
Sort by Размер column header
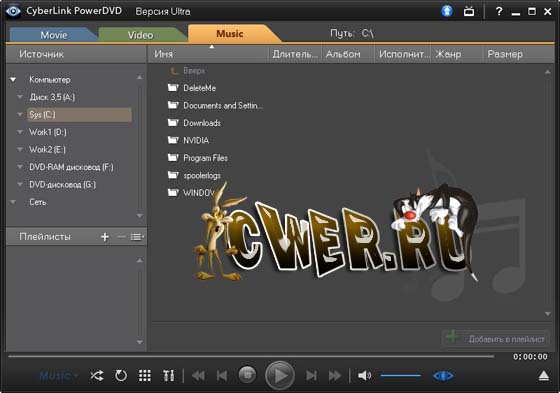519,54
